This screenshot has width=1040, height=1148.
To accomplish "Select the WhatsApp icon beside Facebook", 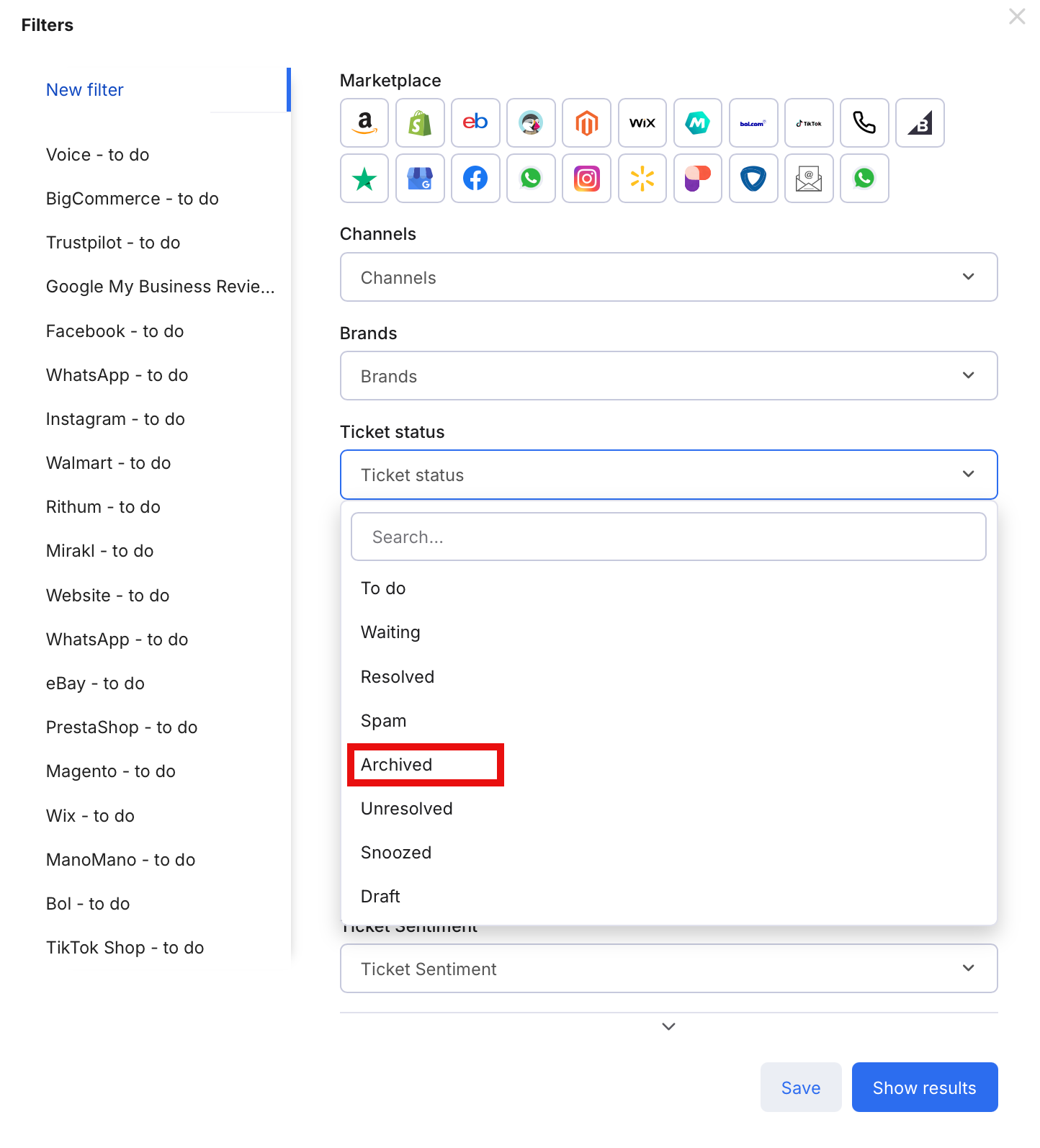I will click(531, 179).
